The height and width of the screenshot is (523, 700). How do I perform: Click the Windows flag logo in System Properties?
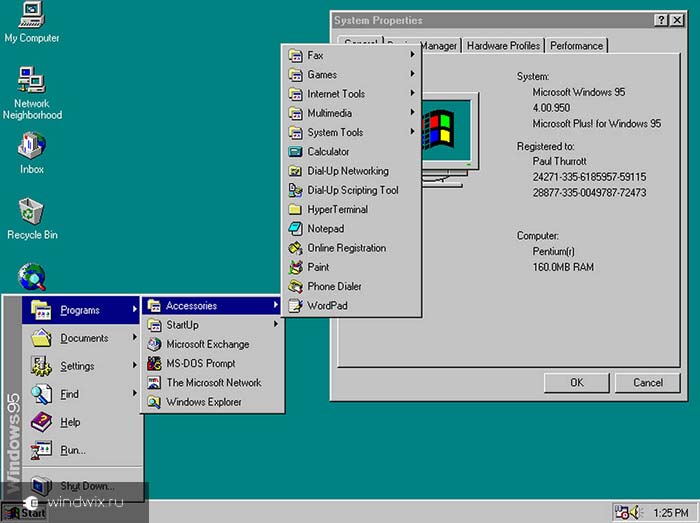[x=438, y=130]
